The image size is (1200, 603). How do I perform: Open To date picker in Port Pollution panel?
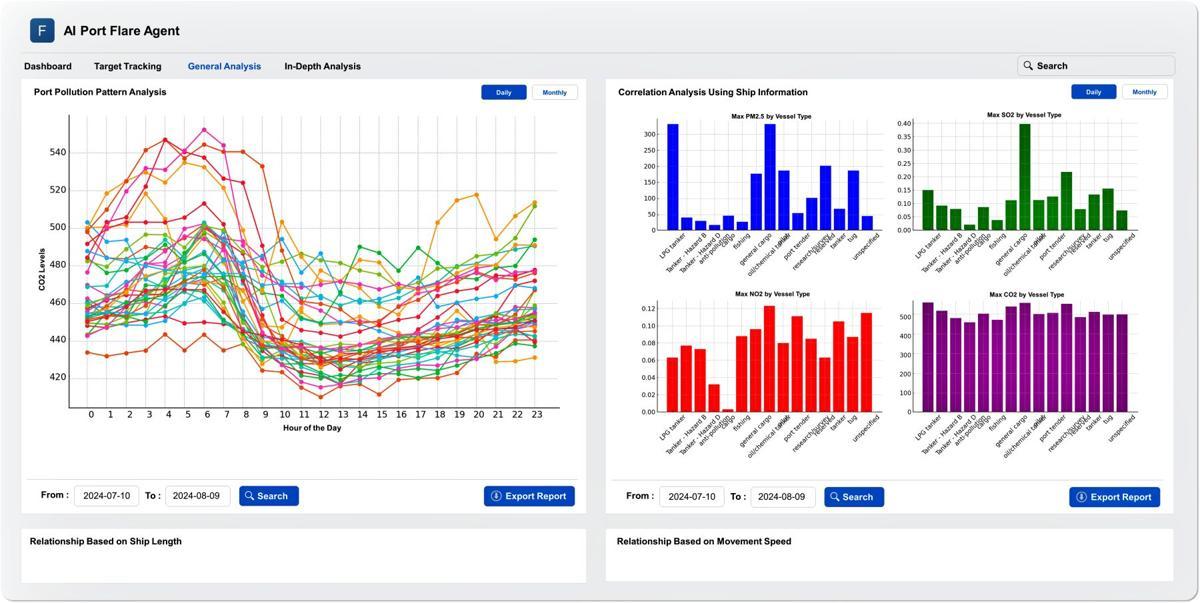click(x=197, y=496)
